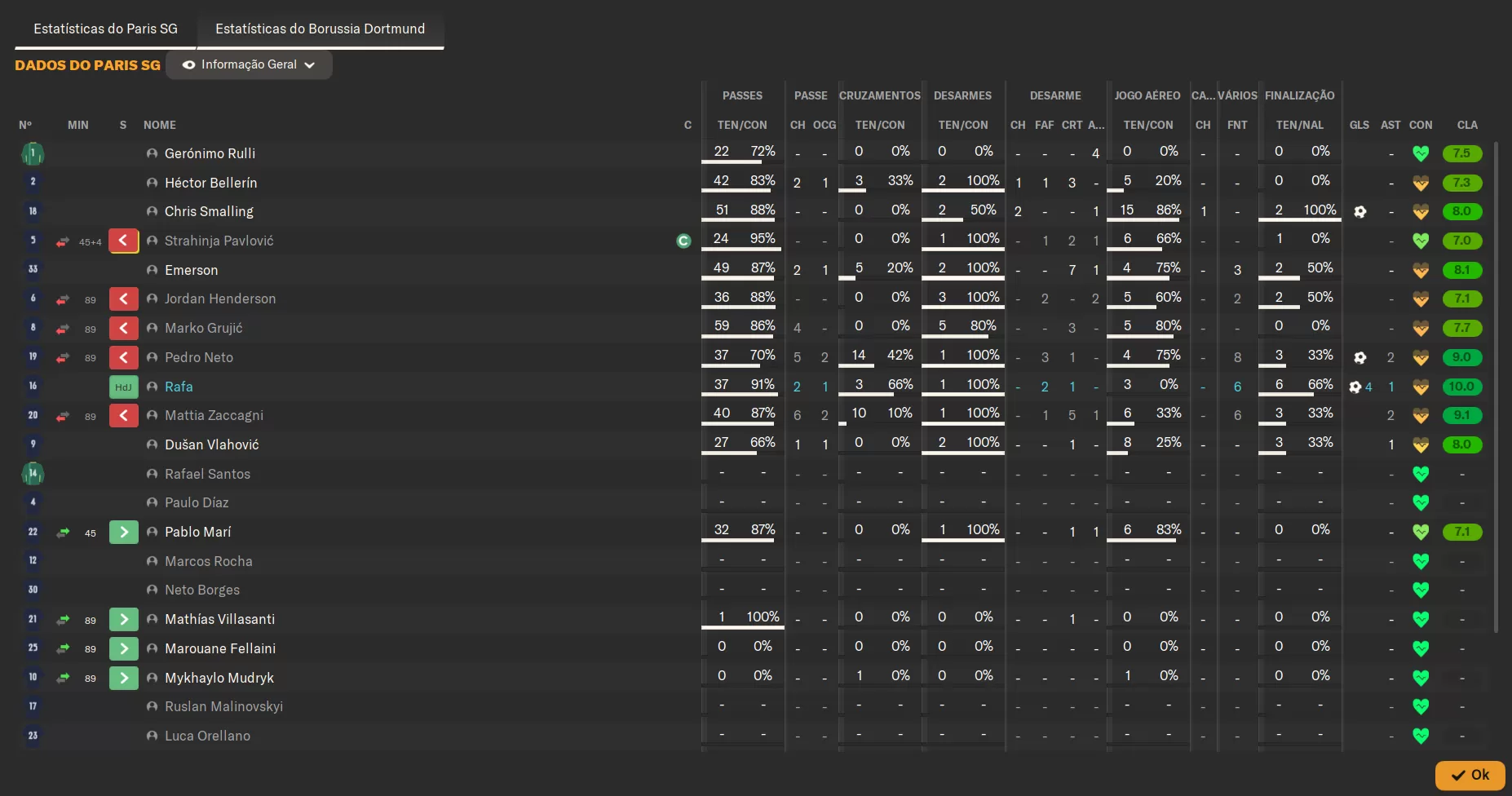This screenshot has width=1512, height=796.
Task: Click red swap arrows for Jordan Henderson
Action: 63,299
